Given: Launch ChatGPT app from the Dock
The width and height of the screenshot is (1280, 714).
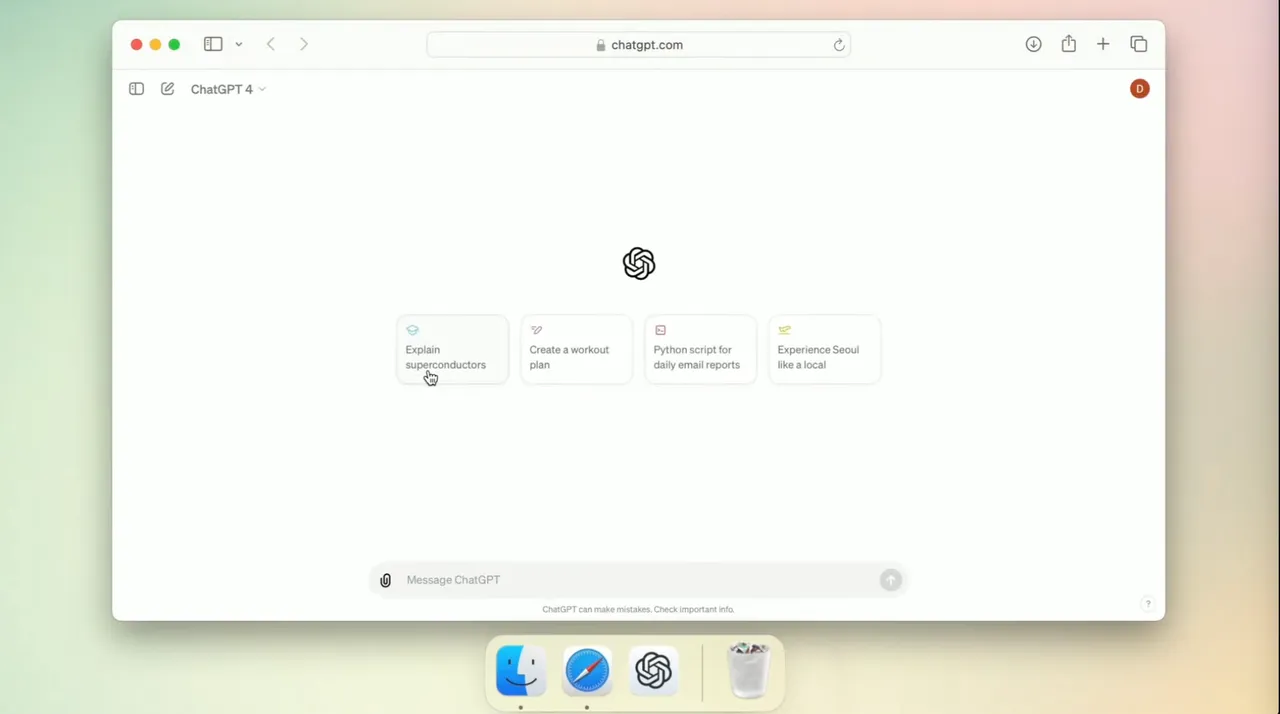Looking at the screenshot, I should [x=653, y=670].
